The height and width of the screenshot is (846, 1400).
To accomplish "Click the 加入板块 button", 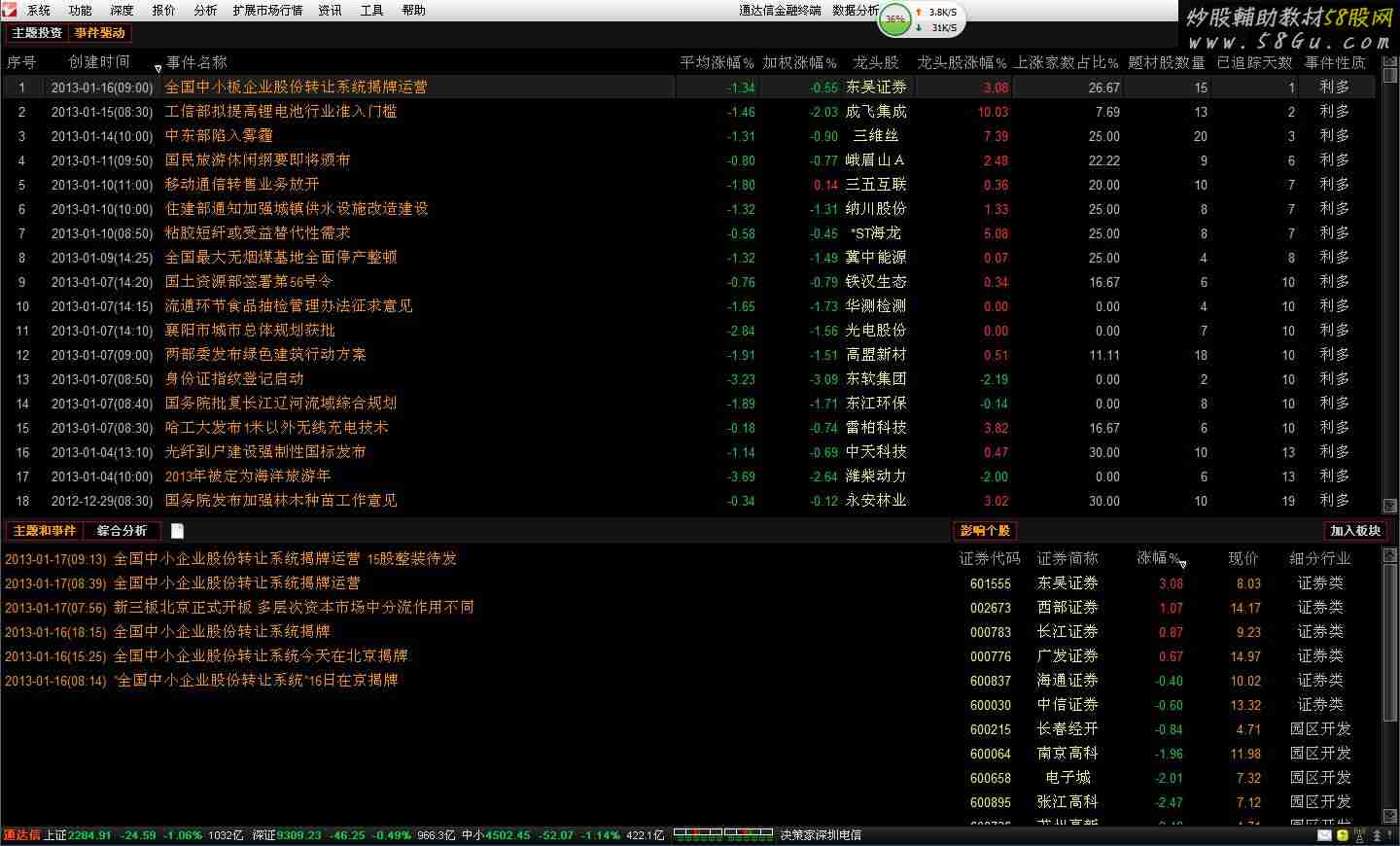I will click(1355, 531).
